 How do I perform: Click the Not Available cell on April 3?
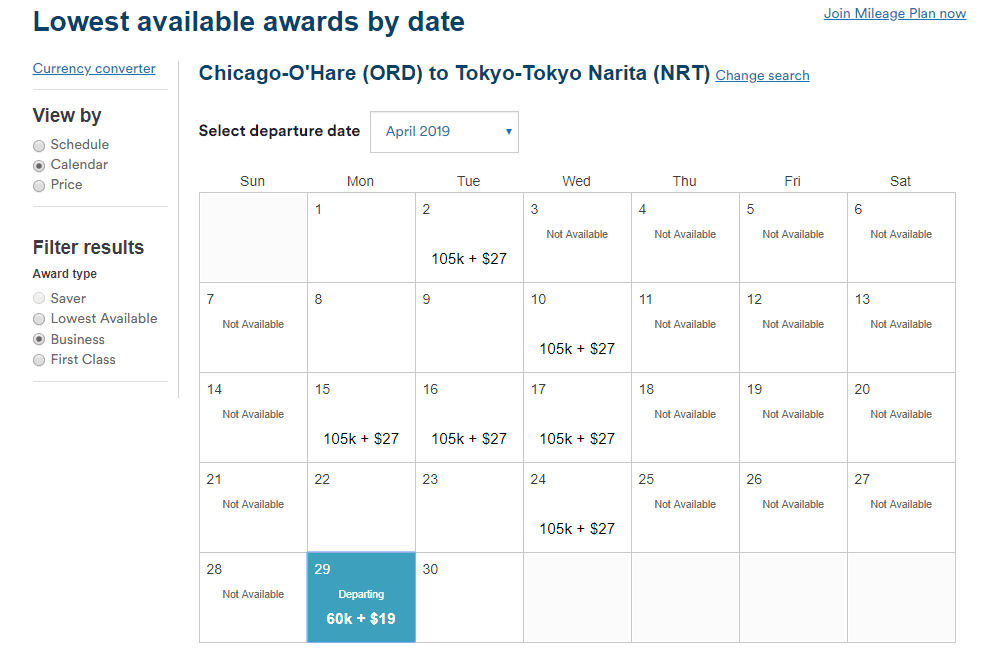click(577, 237)
